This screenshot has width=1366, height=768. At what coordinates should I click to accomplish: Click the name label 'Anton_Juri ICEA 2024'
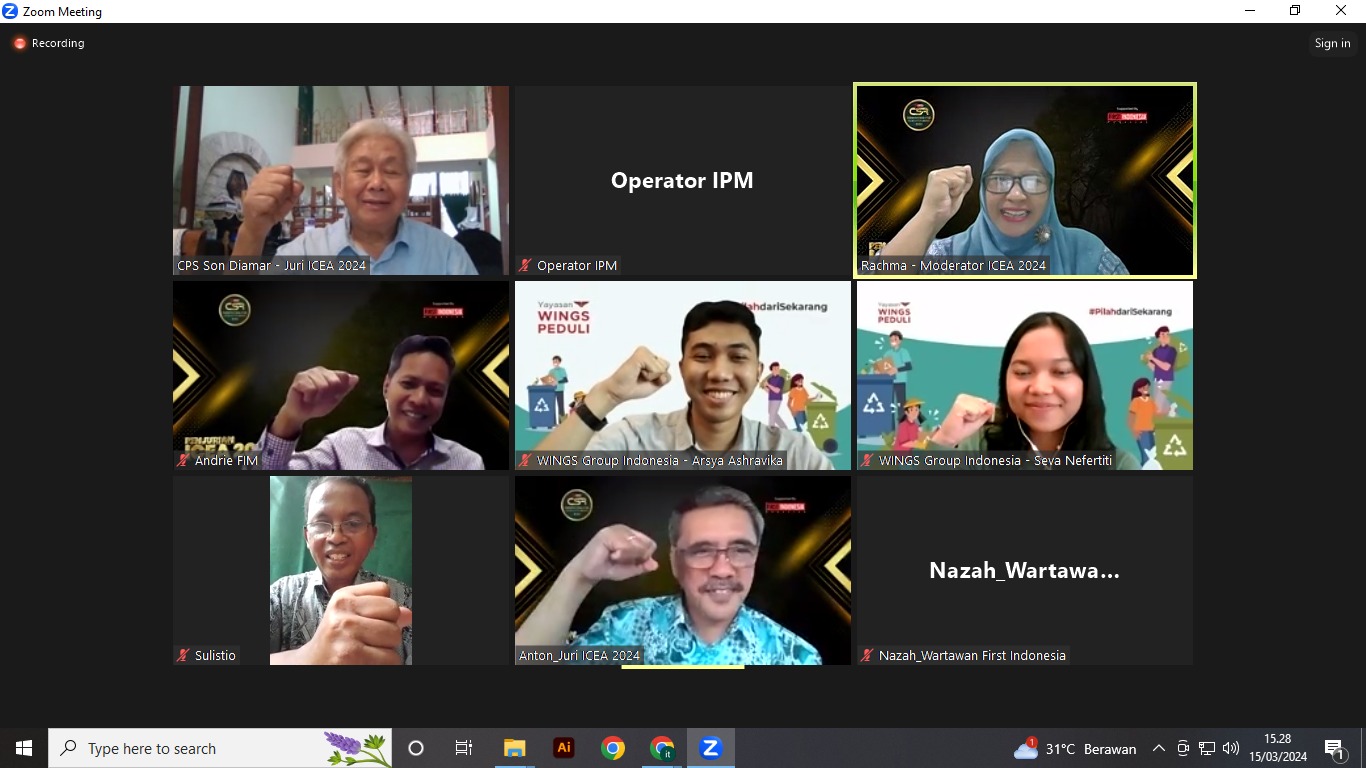[x=579, y=656]
